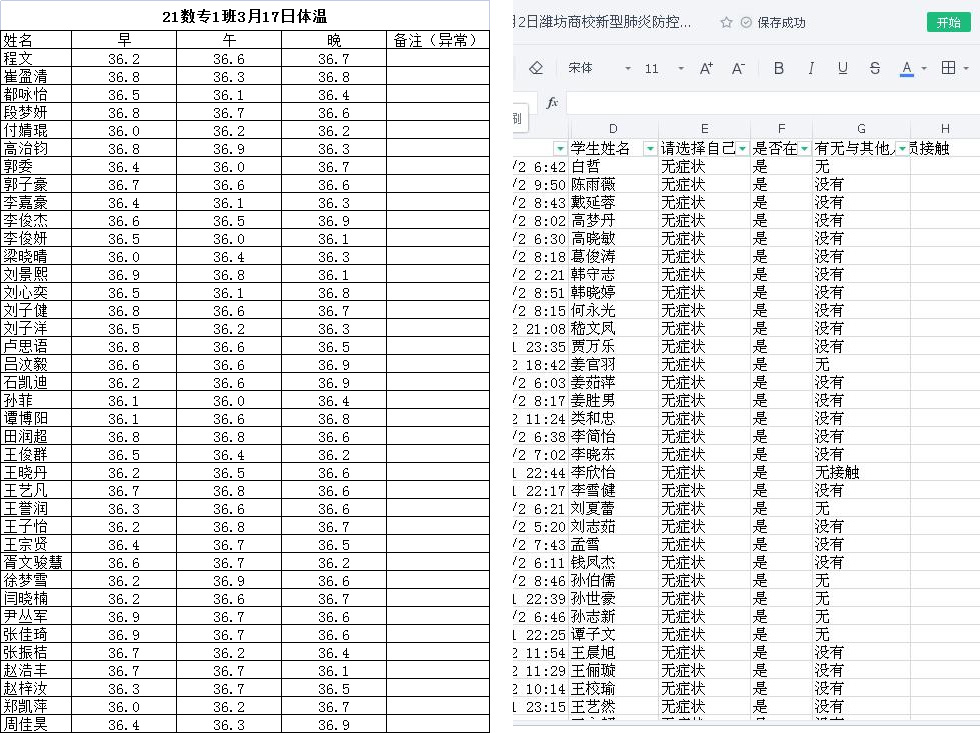Select the 无症状 cell in 孟雪's row
The height and width of the screenshot is (733, 980).
(704, 544)
